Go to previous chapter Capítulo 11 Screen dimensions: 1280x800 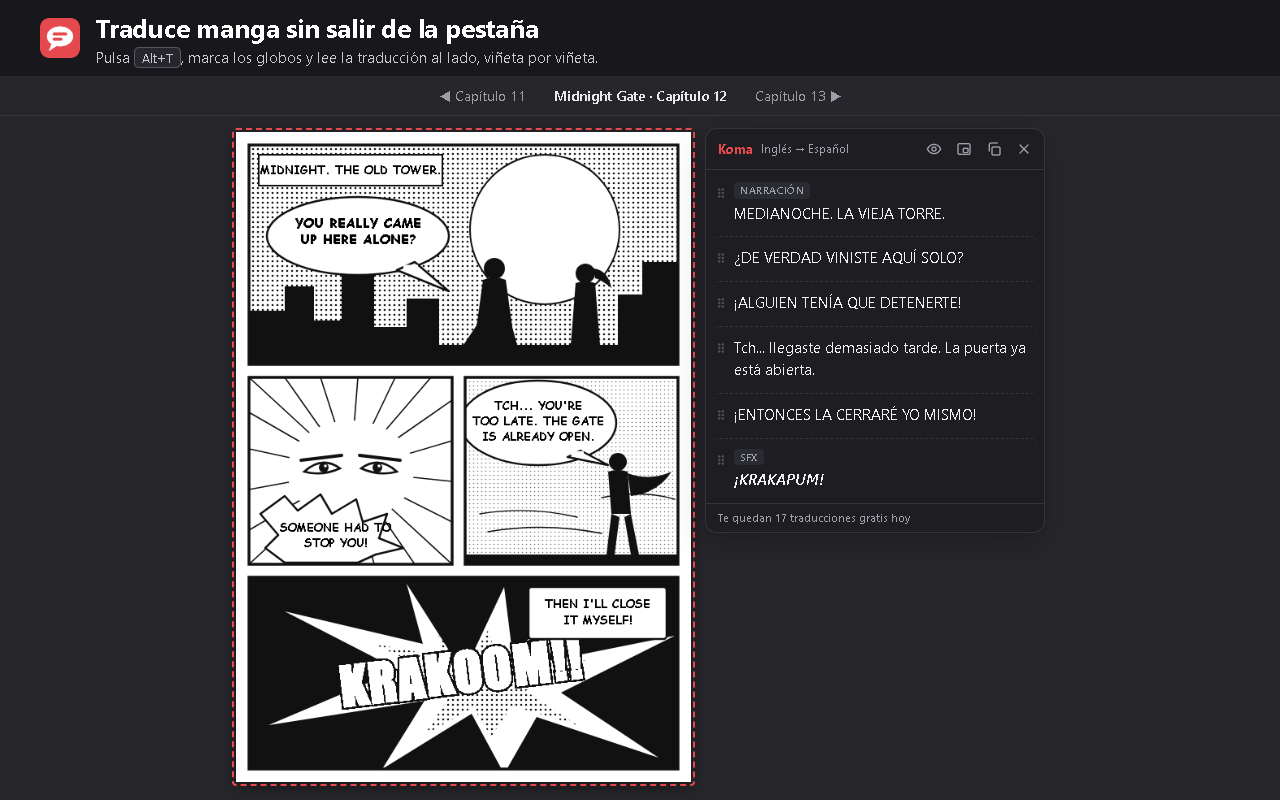[482, 96]
